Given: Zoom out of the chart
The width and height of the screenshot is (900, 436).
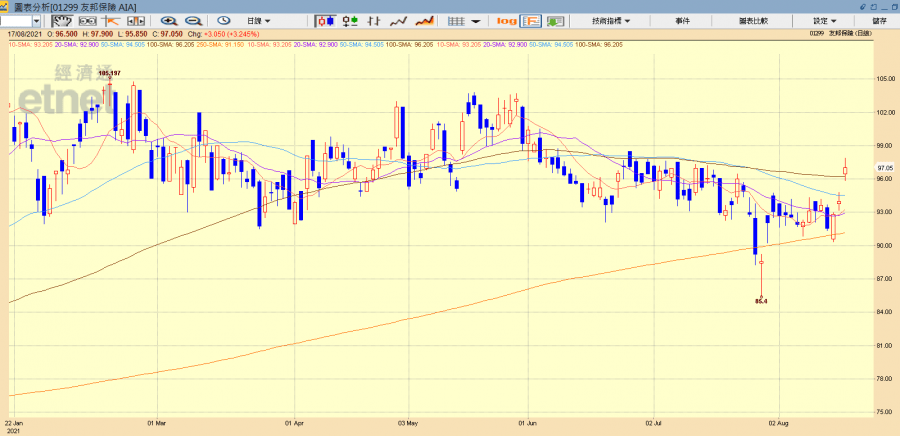Looking at the screenshot, I should (193, 20).
